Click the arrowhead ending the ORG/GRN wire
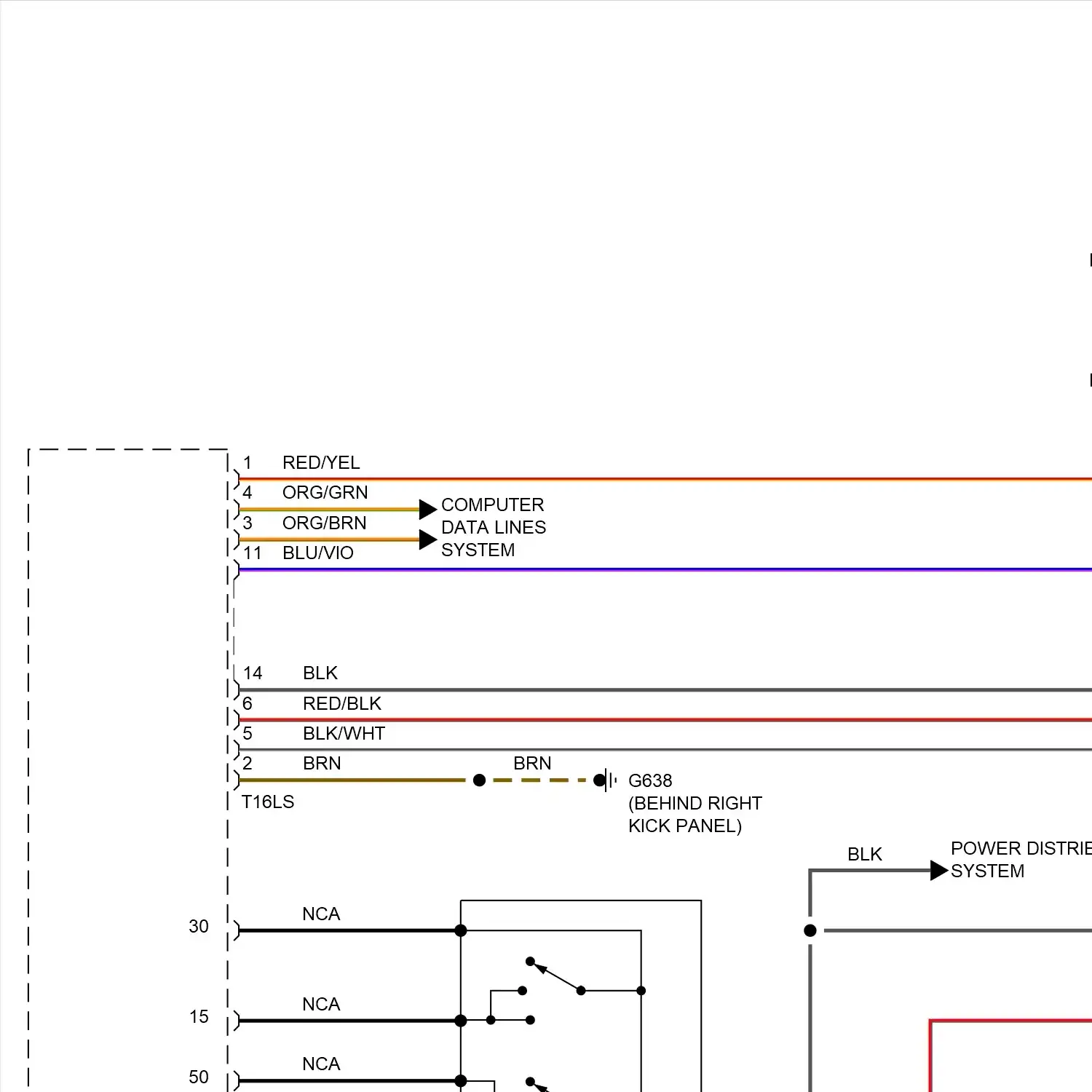1092x1092 pixels. tap(428, 510)
